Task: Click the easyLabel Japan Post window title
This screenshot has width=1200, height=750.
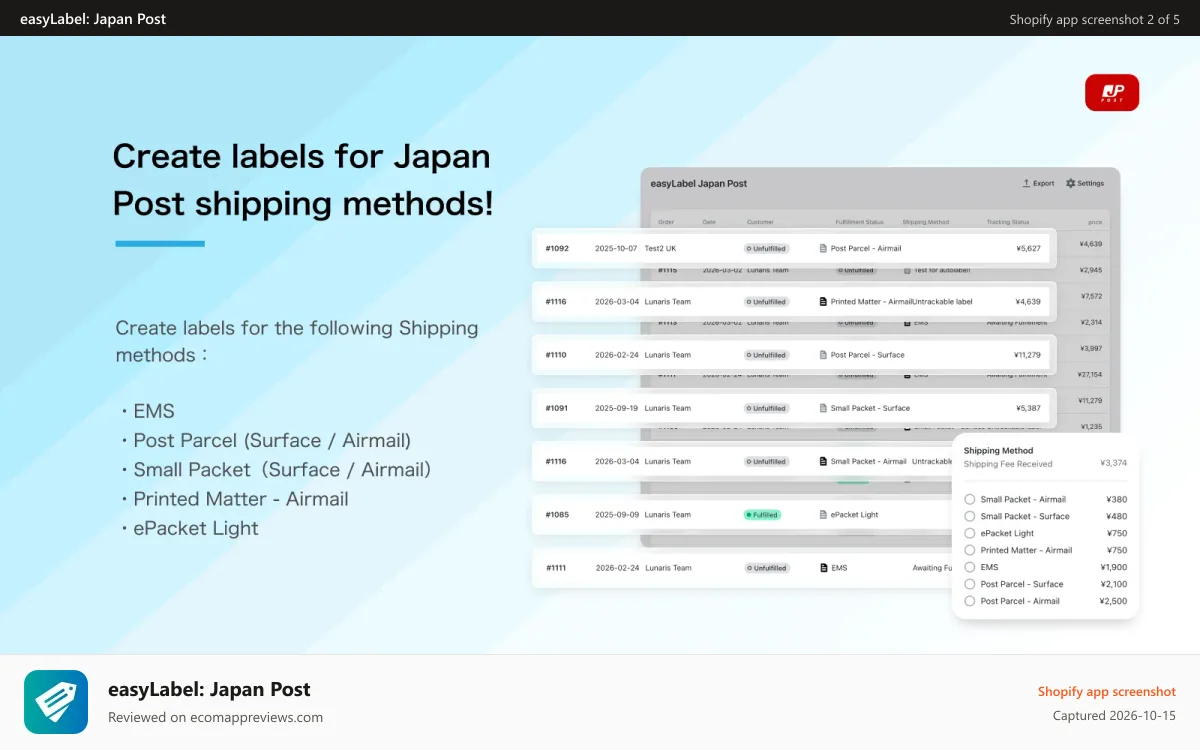Action: (698, 184)
